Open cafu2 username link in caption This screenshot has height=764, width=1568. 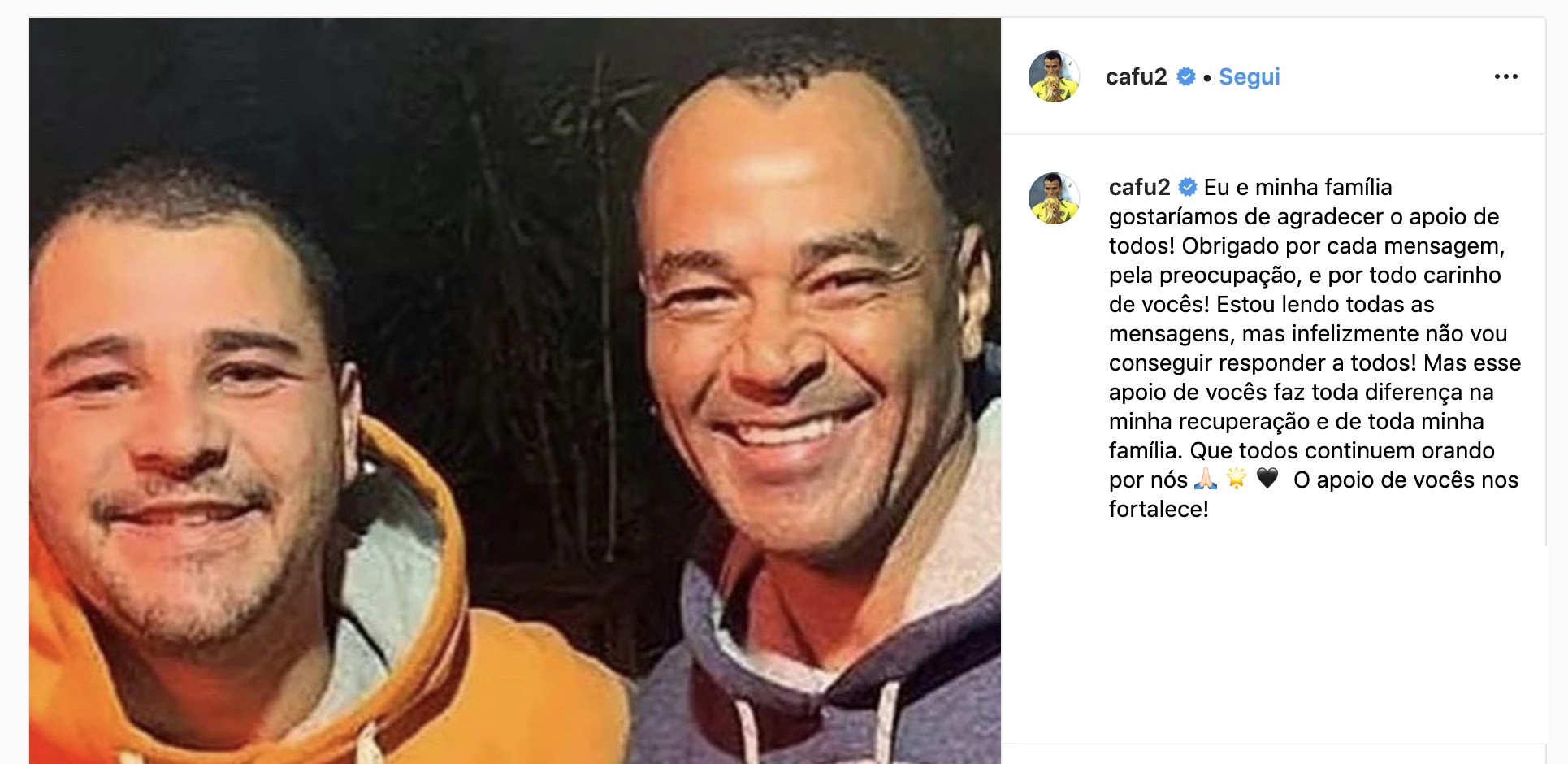[x=1139, y=187]
